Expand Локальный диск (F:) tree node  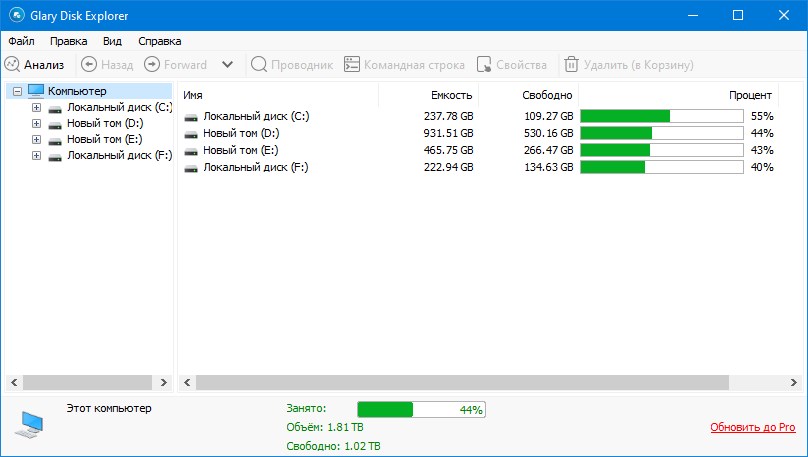point(36,156)
